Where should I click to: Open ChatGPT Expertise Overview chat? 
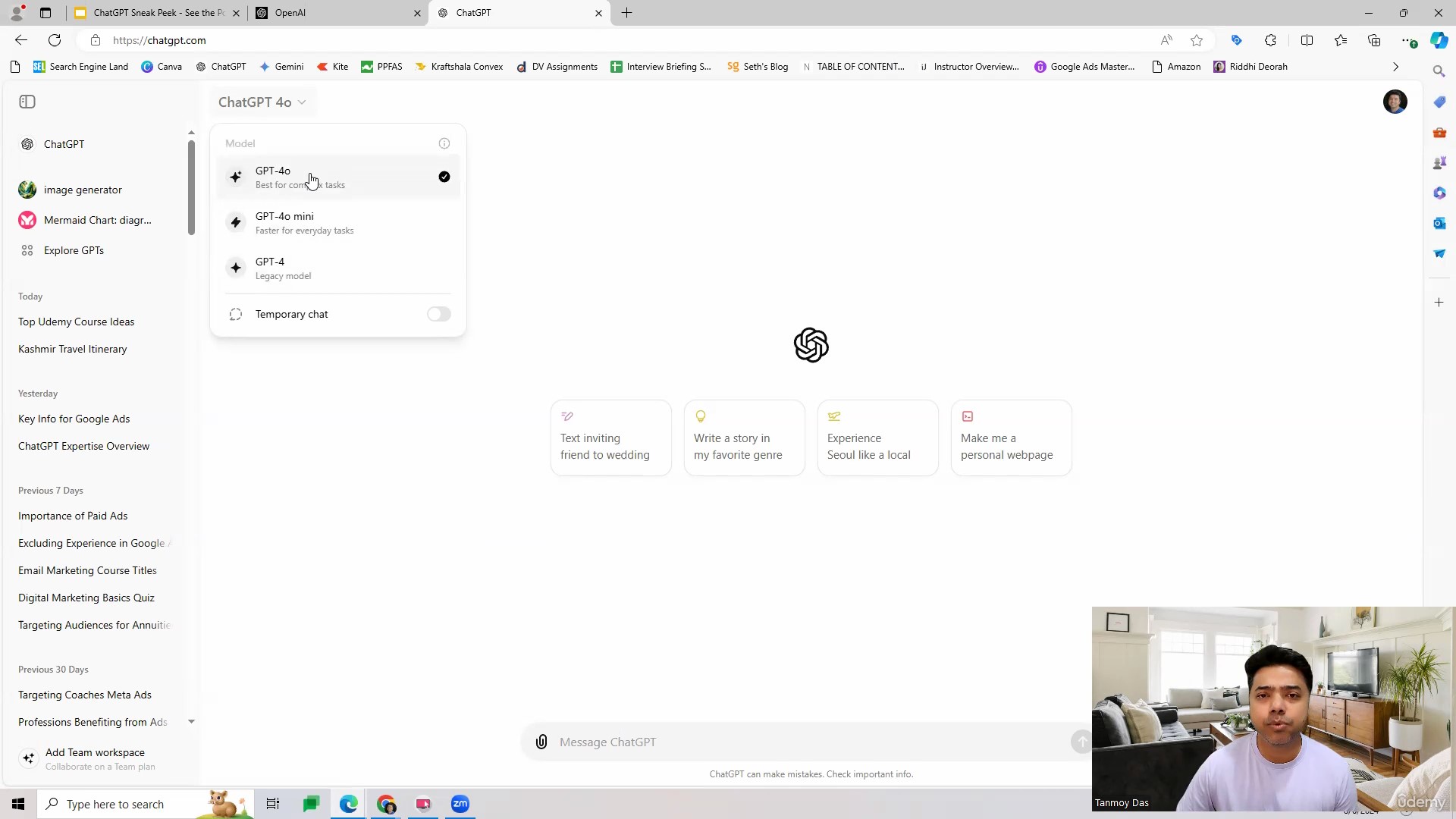click(83, 446)
